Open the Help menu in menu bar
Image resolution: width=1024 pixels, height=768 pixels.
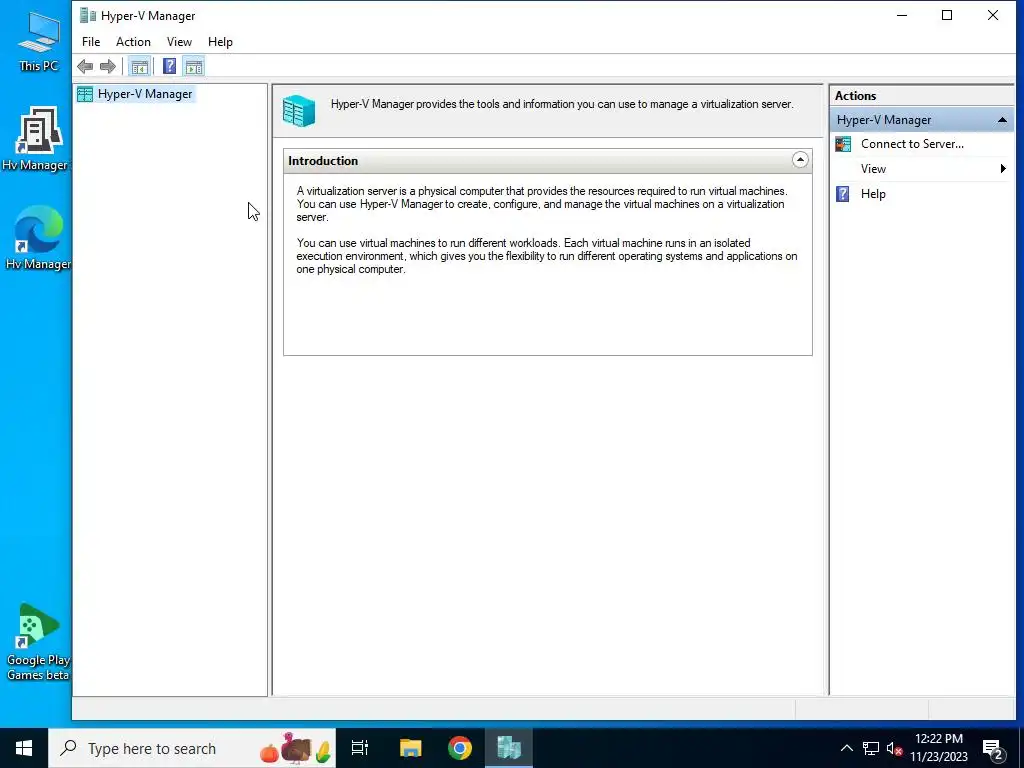tap(220, 42)
